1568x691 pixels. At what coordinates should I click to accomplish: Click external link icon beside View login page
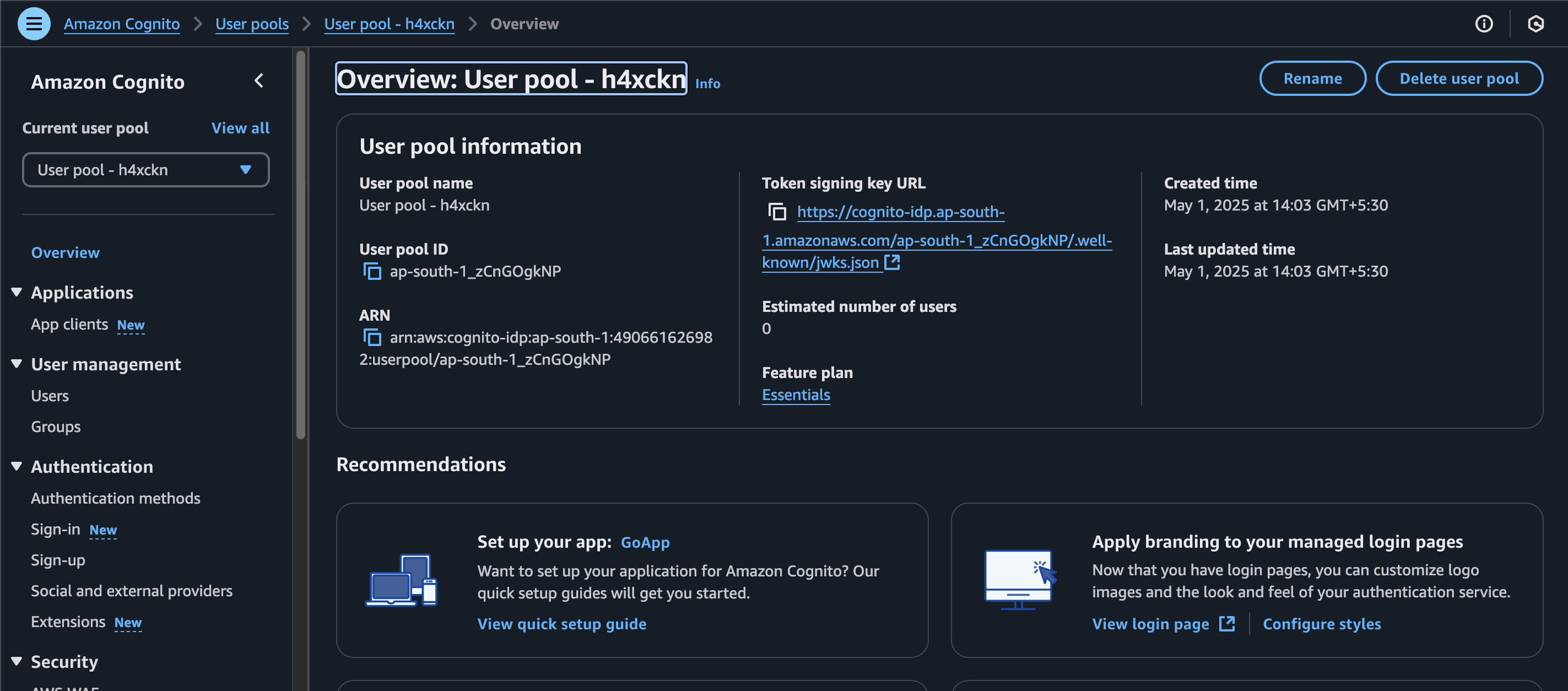point(1226,623)
